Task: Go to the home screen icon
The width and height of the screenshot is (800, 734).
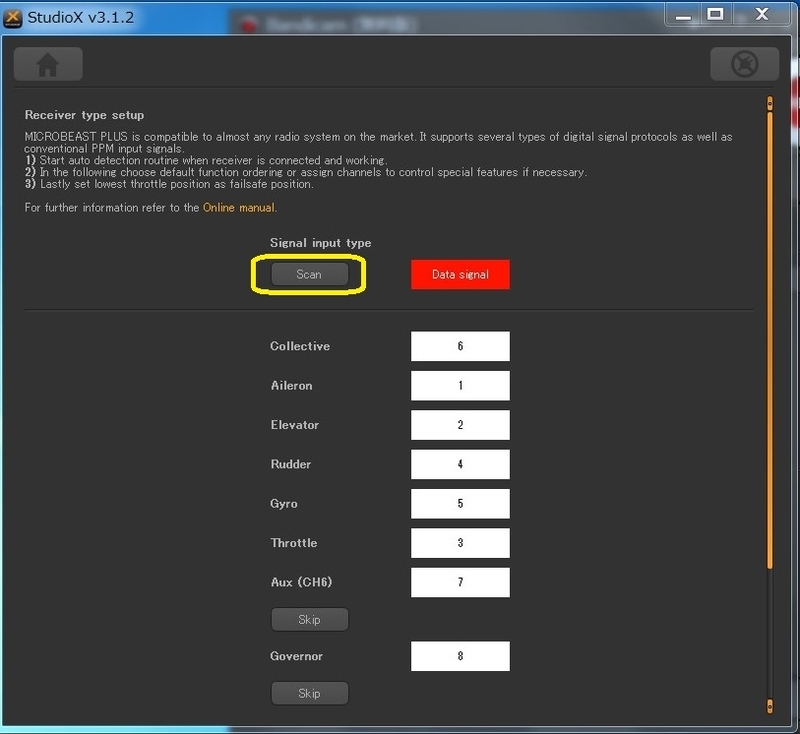Action: click(48, 64)
